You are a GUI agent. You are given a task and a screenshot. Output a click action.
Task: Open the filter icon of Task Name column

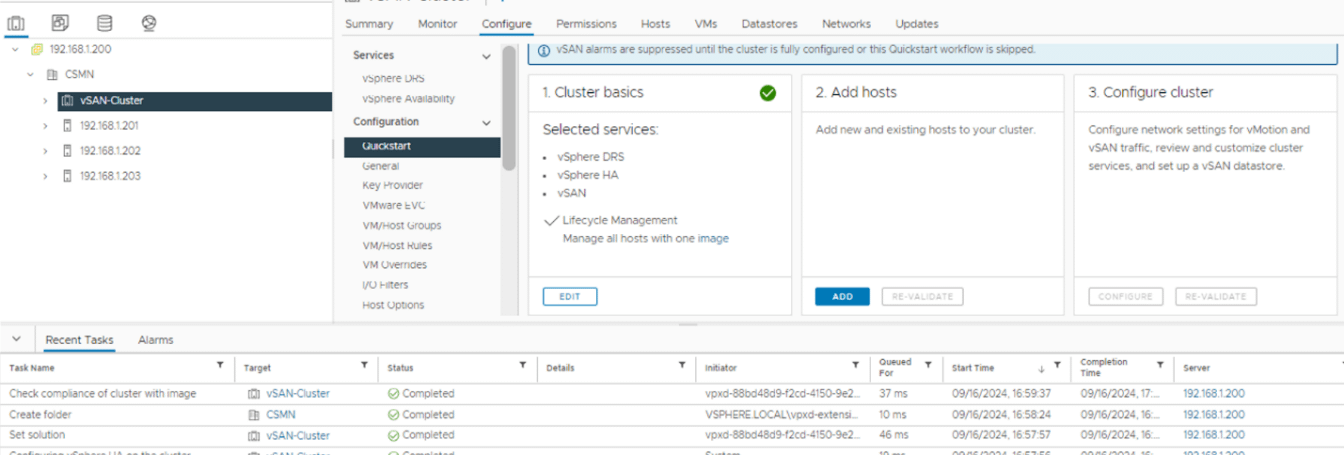[220, 366]
